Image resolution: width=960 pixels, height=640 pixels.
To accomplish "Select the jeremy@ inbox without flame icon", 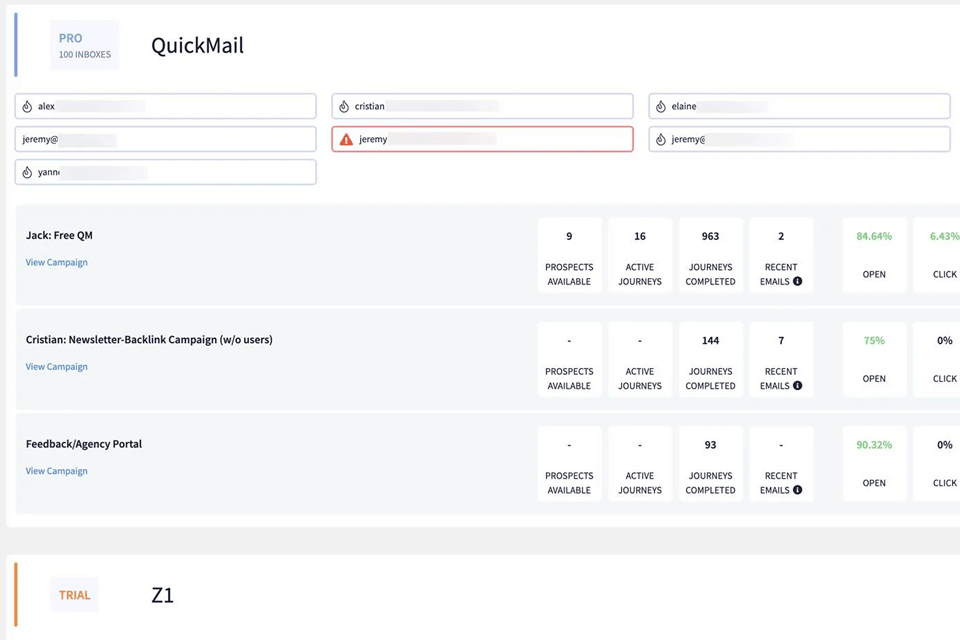I will (x=165, y=139).
